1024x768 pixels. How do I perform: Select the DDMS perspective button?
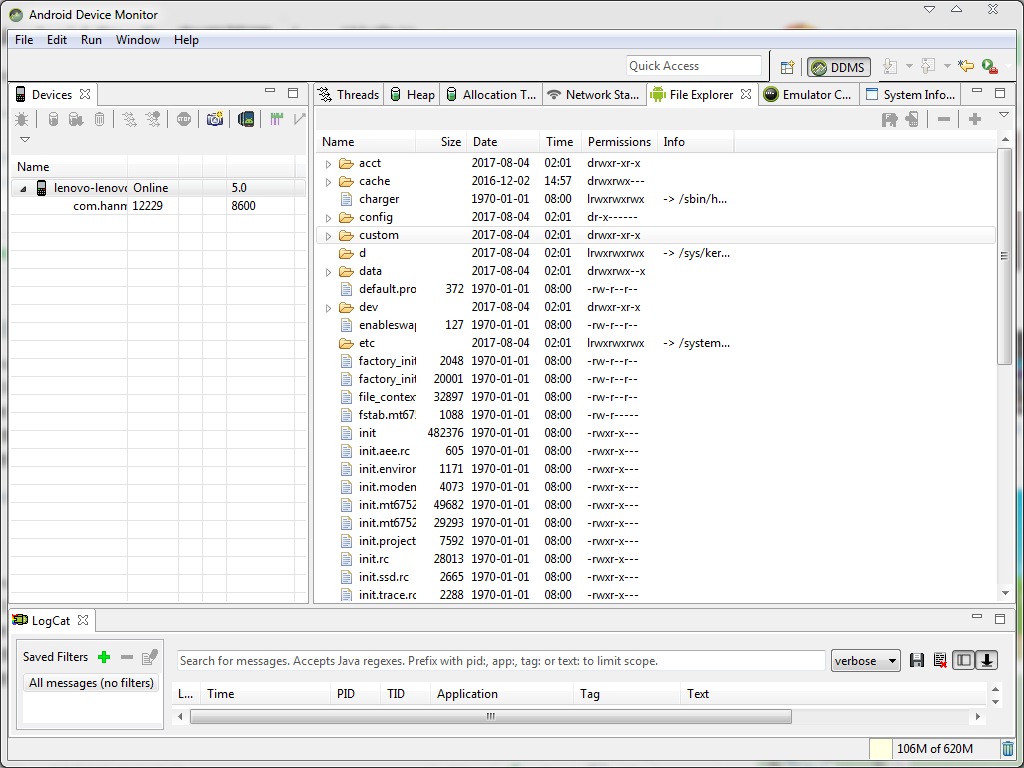(839, 67)
